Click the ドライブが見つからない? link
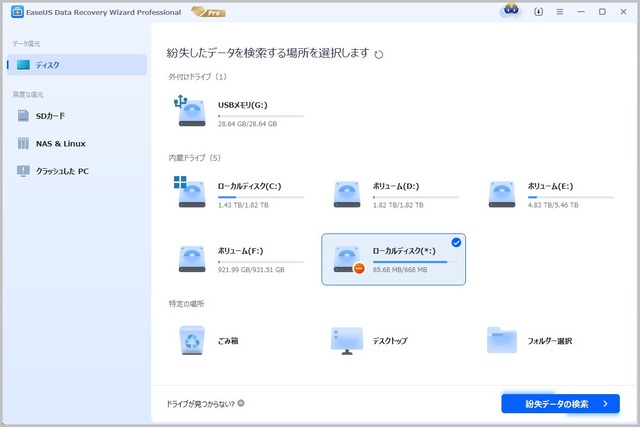The image size is (640, 427). (x=200, y=404)
